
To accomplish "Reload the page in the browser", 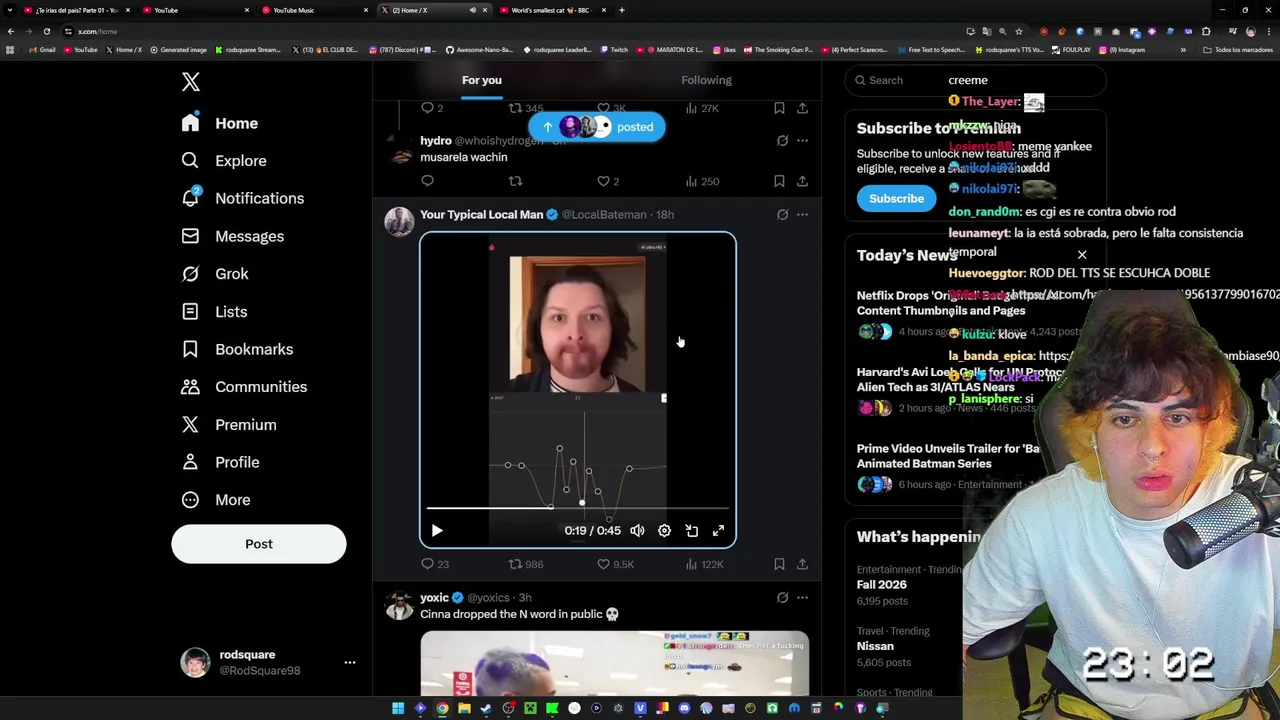I will tap(46, 31).
